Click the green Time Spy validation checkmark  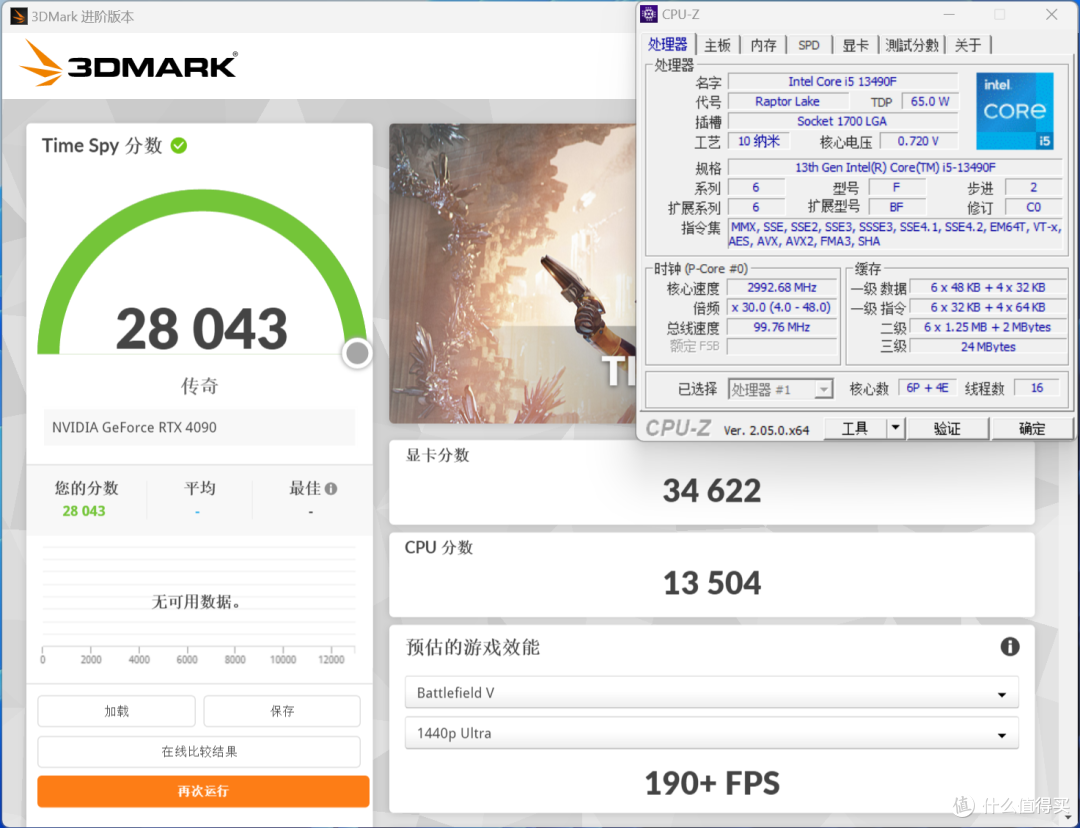click(179, 146)
